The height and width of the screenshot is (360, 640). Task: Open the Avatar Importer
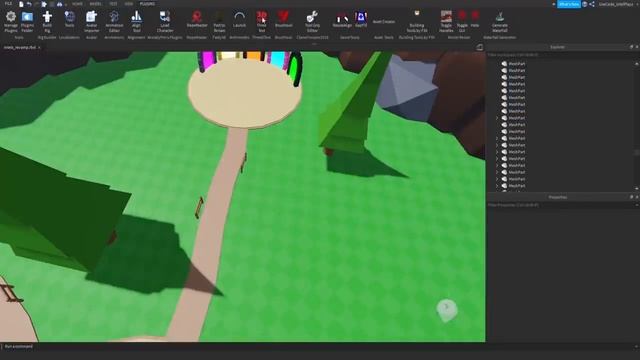(91, 22)
